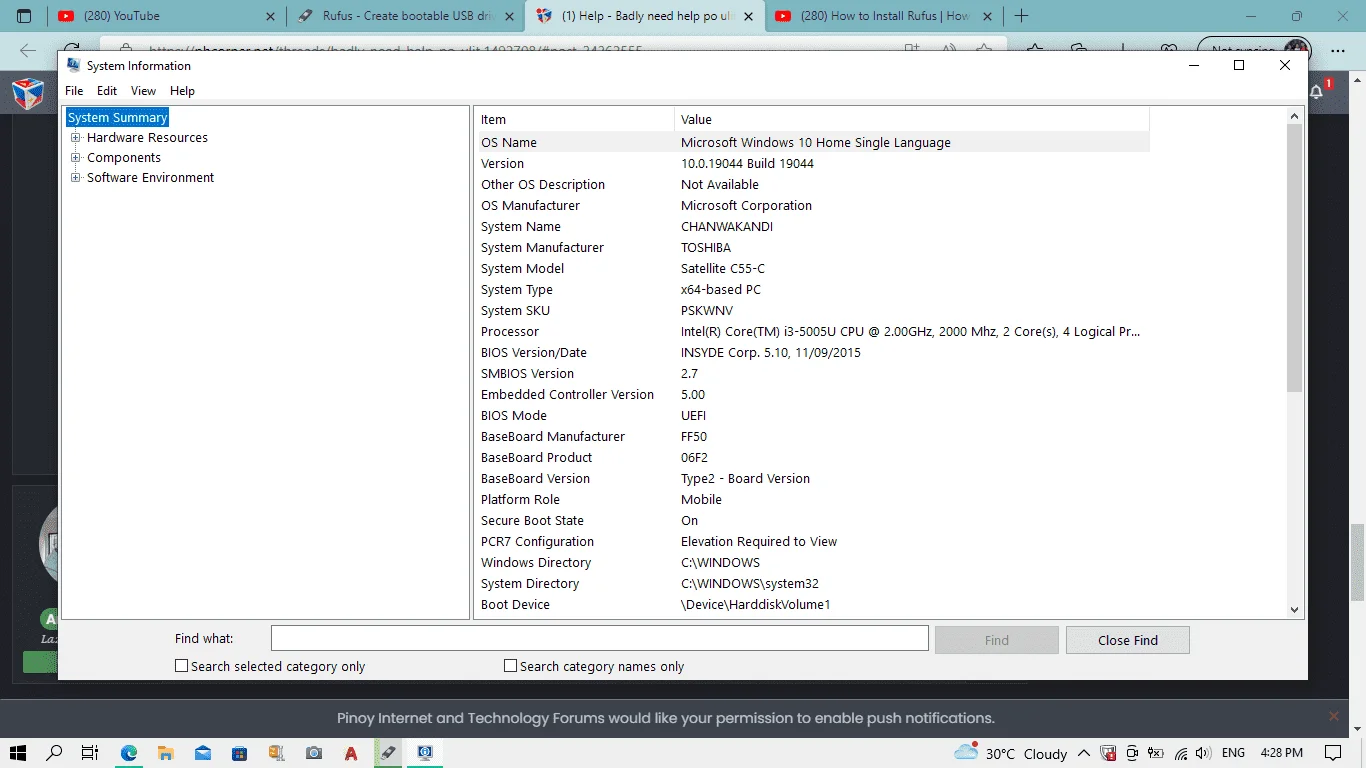
Task: Select System Summary in the tree
Action: [117, 118]
